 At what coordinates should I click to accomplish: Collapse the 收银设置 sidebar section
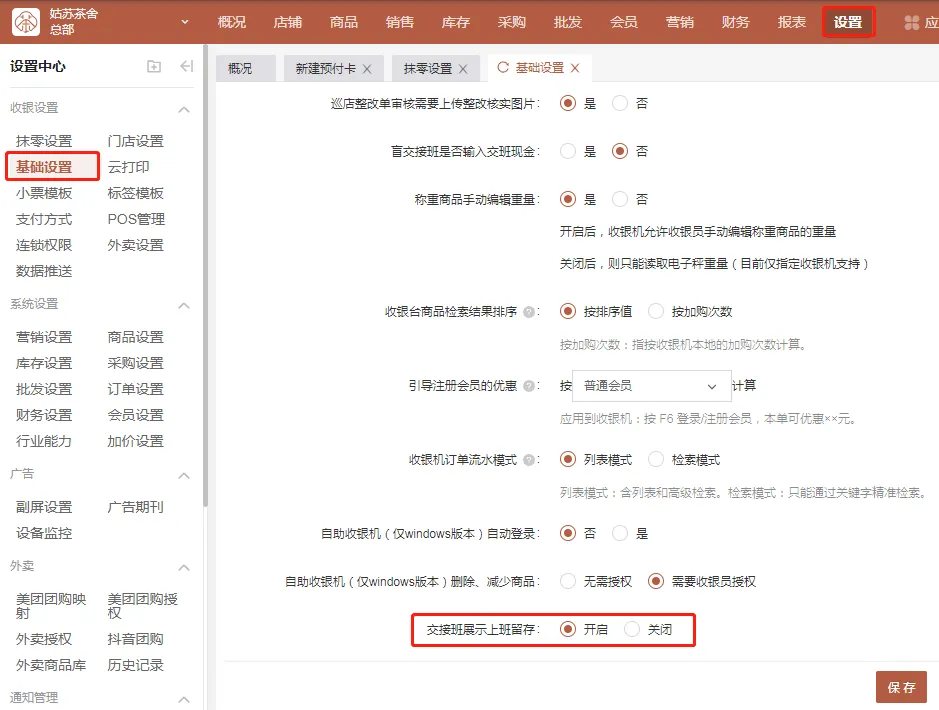pyautogui.click(x=184, y=108)
